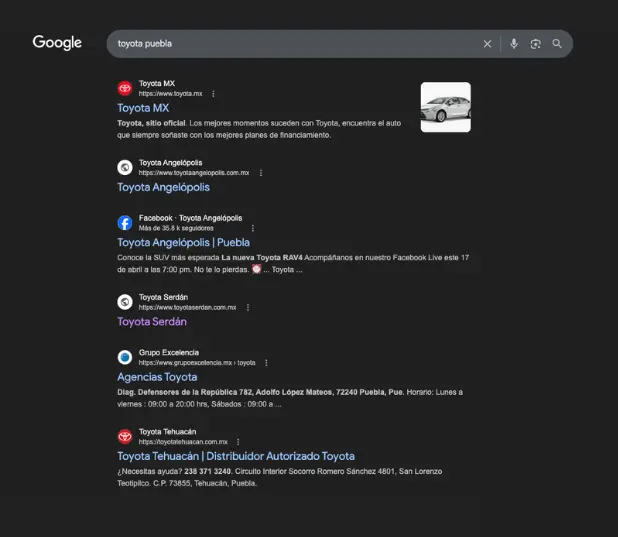618x537 pixels.
Task: Click the phone number 238 371 3240
Action: [208, 472]
